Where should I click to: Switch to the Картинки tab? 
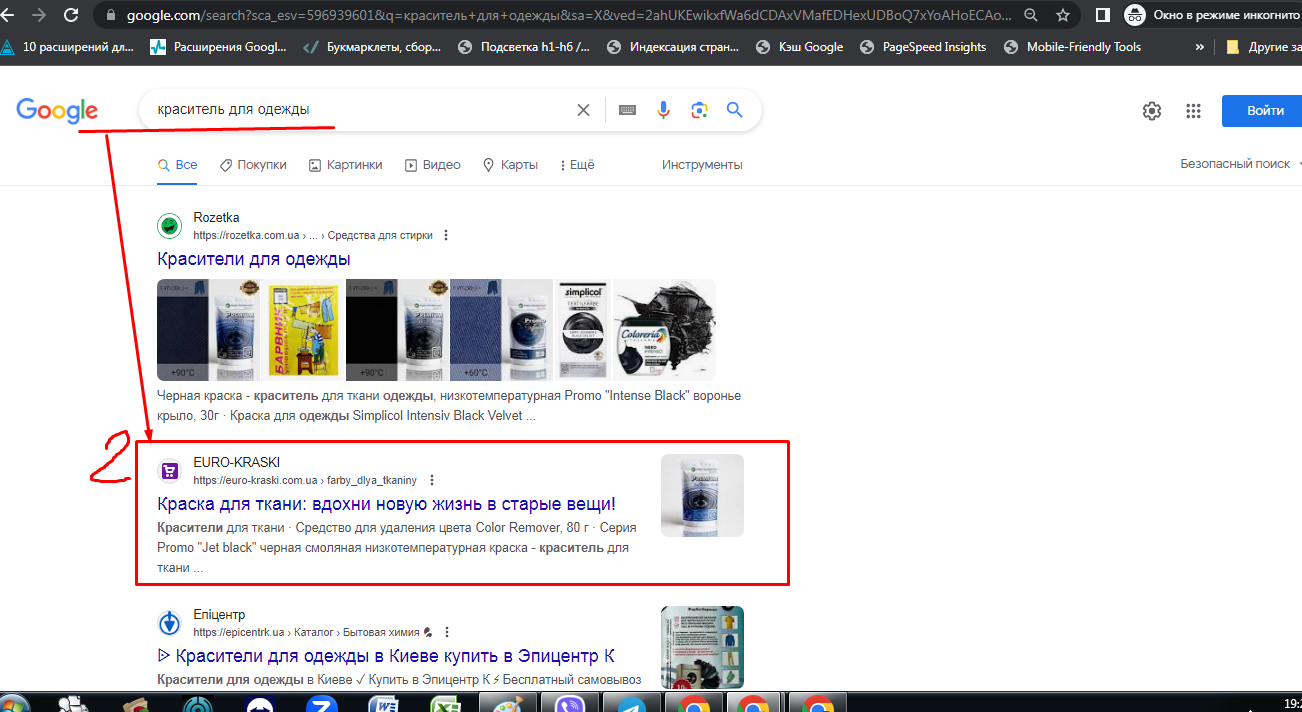[345, 165]
